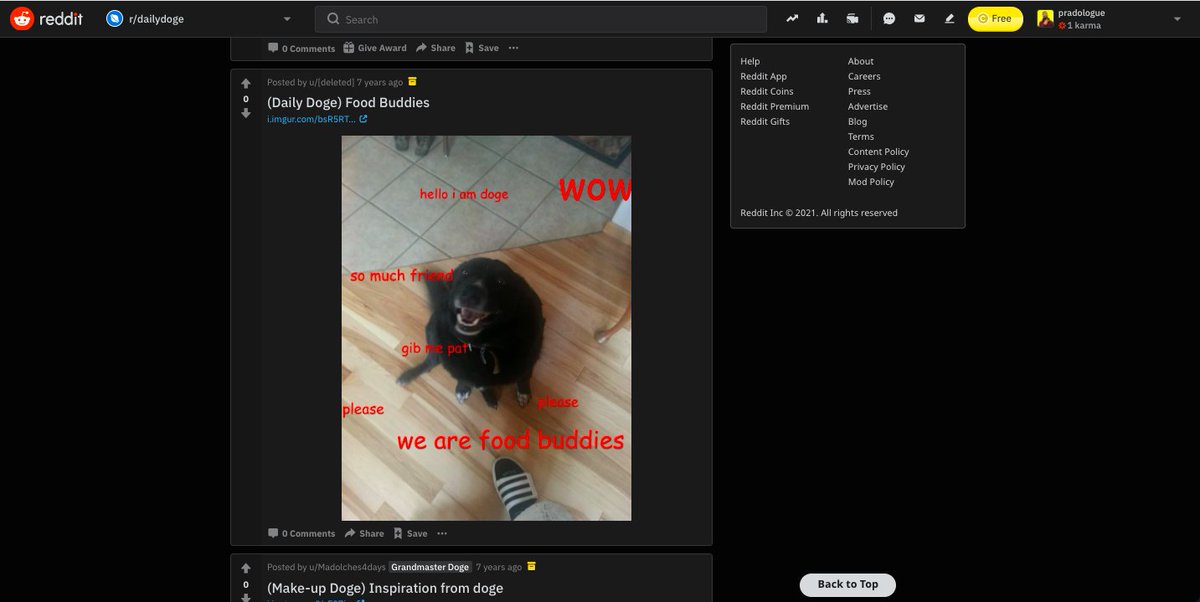Open the Reddit home logo
Viewport: 1200px width, 602px height.
tap(47, 19)
